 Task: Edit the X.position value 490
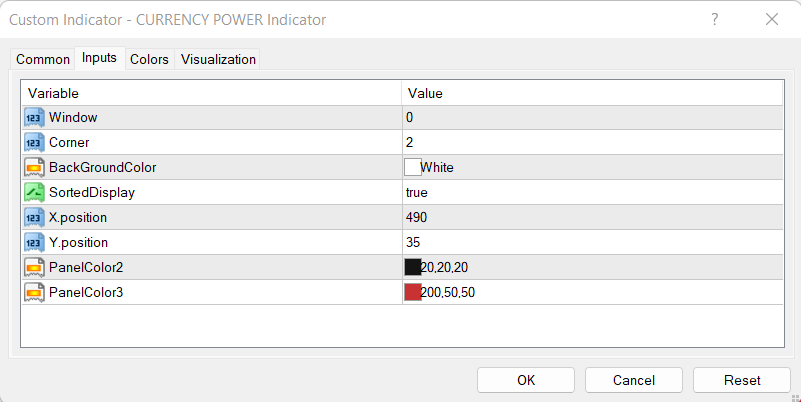[x=417, y=217]
